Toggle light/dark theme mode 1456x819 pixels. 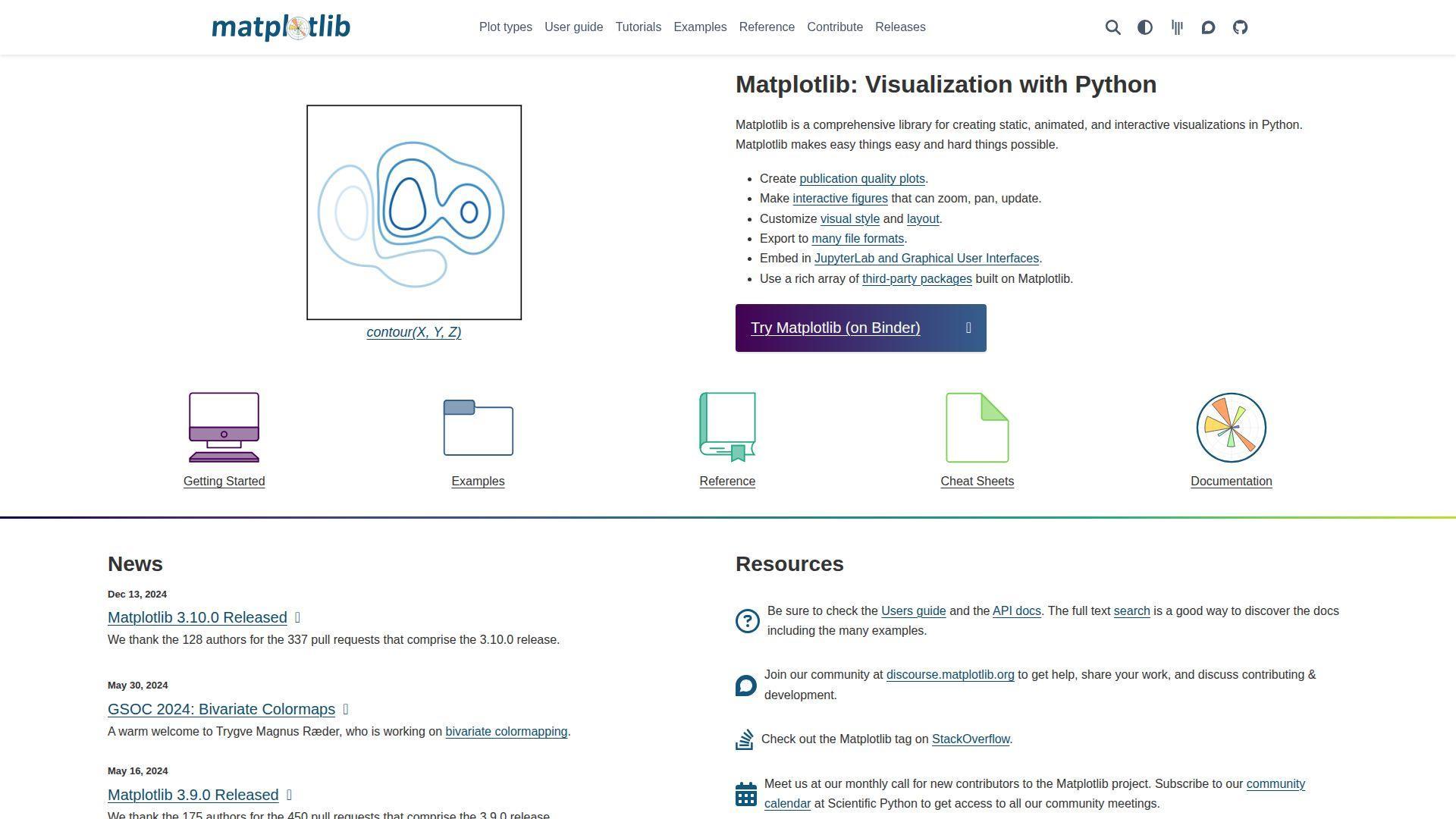(x=1144, y=27)
